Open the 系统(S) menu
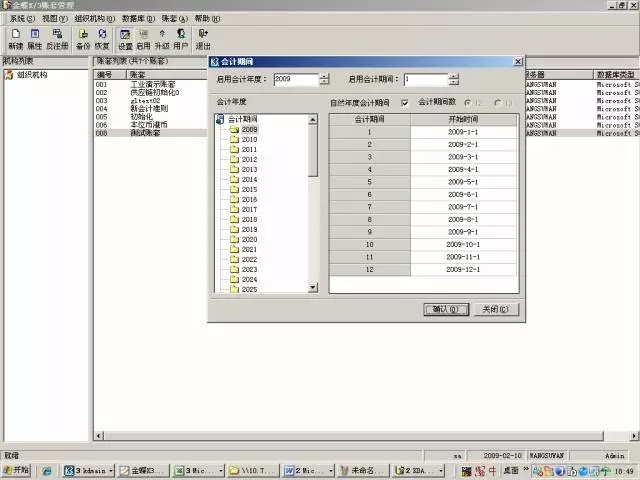 [22, 19]
